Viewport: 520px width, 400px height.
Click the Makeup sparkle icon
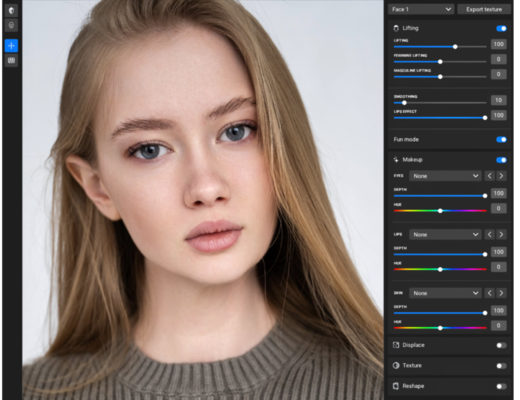396,160
